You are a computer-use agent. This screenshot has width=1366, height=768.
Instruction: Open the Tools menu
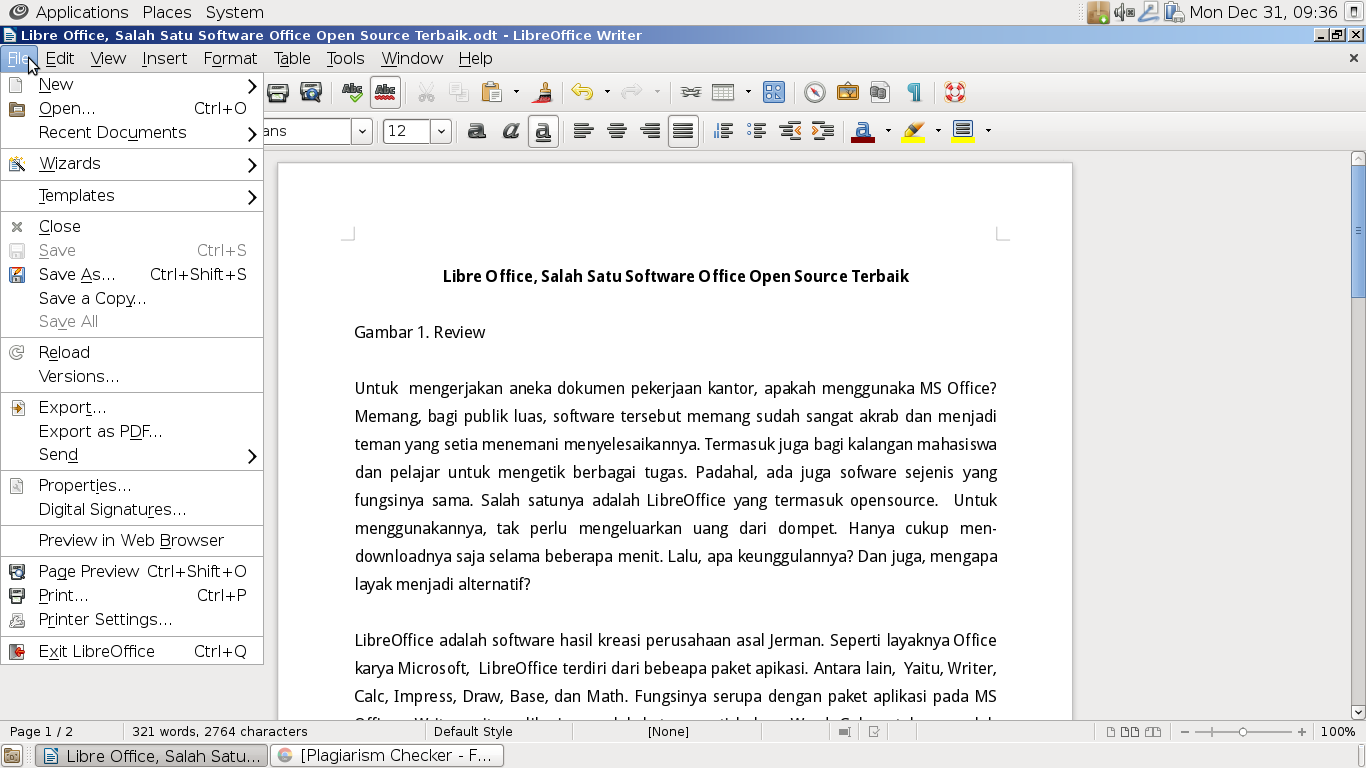coord(345,58)
